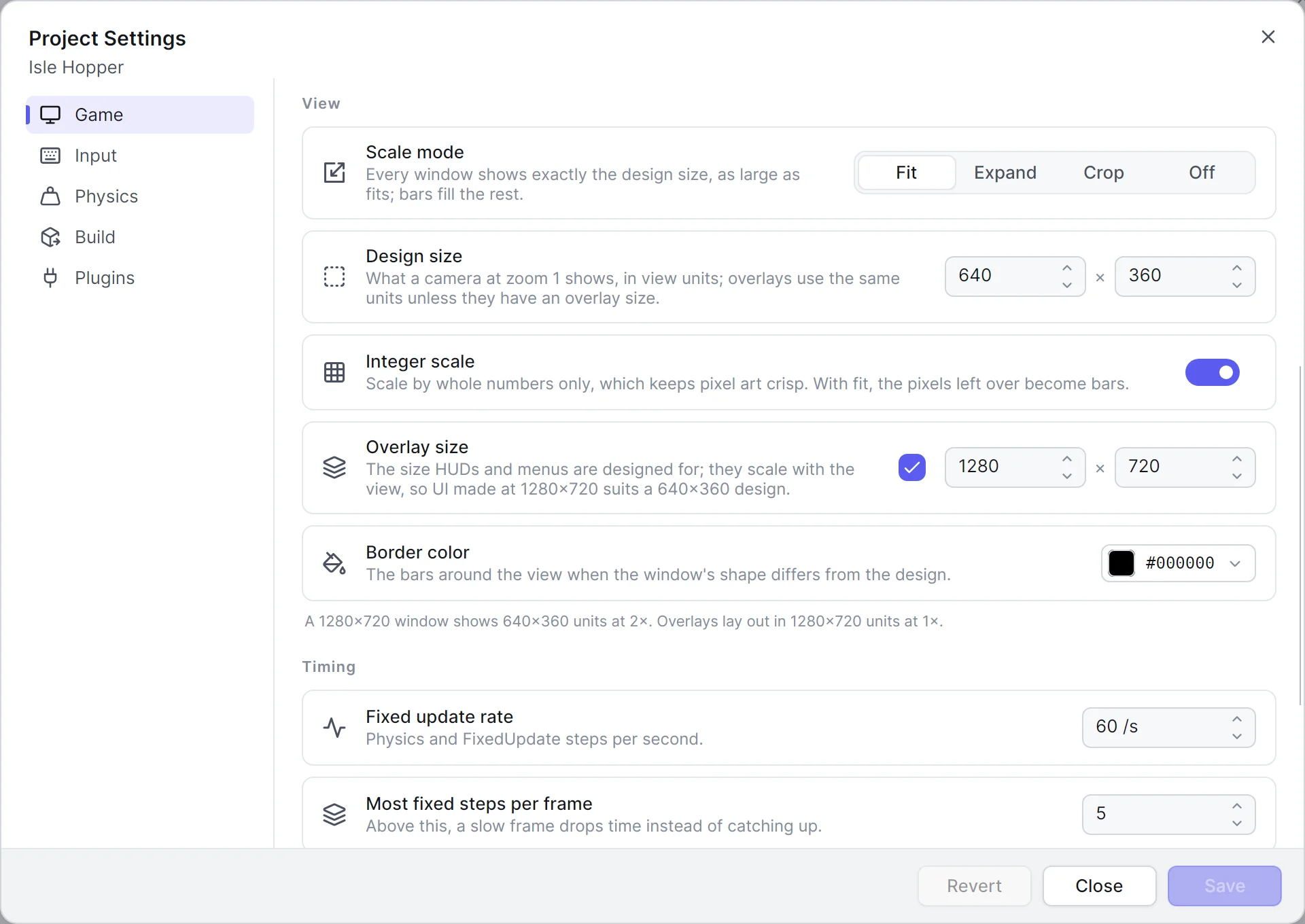This screenshot has height=924, width=1305.
Task: Click the Most fixed steps layers icon
Action: click(x=334, y=815)
